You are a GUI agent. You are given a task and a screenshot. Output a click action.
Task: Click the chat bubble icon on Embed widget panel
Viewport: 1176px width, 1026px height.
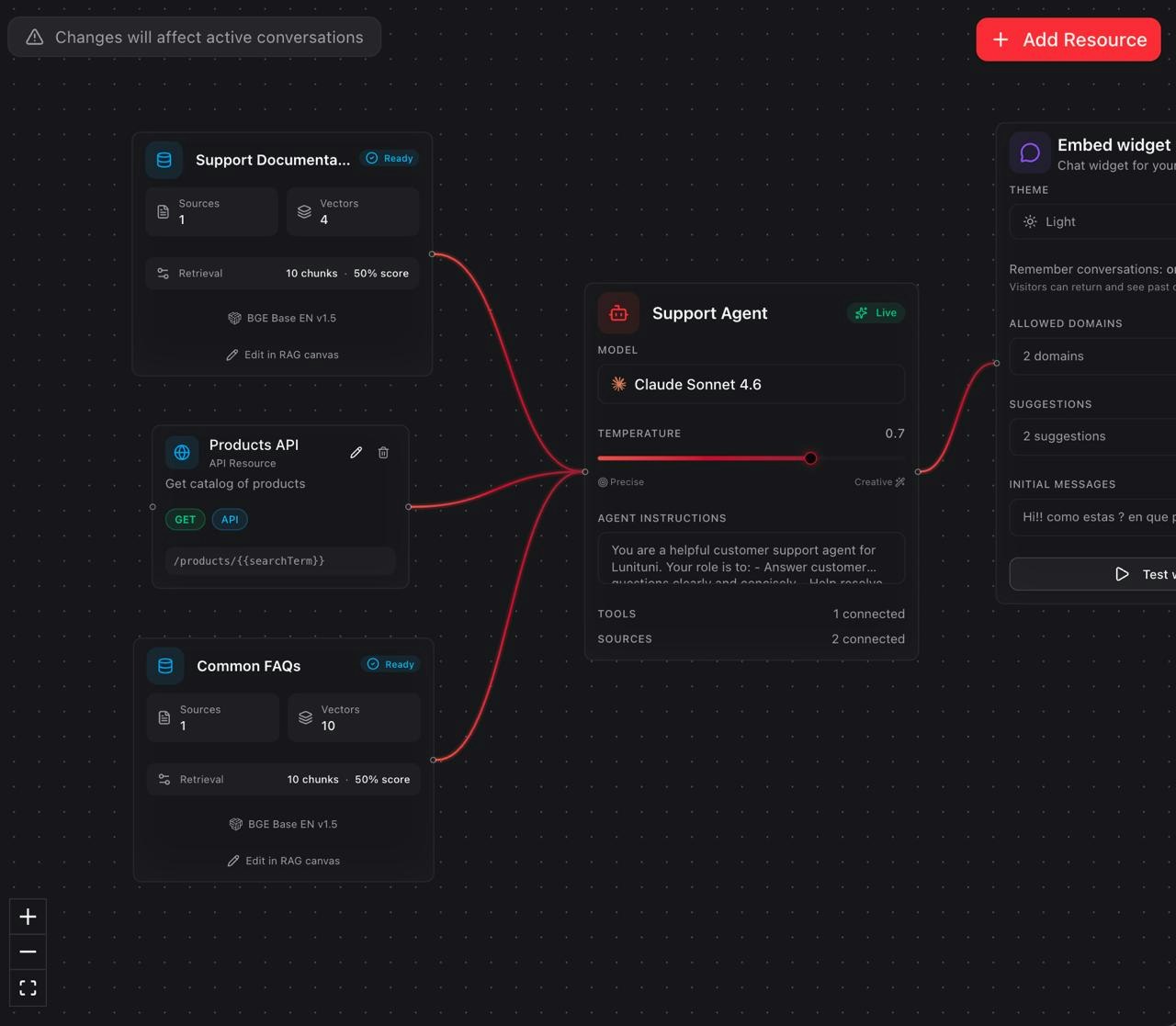1029,152
